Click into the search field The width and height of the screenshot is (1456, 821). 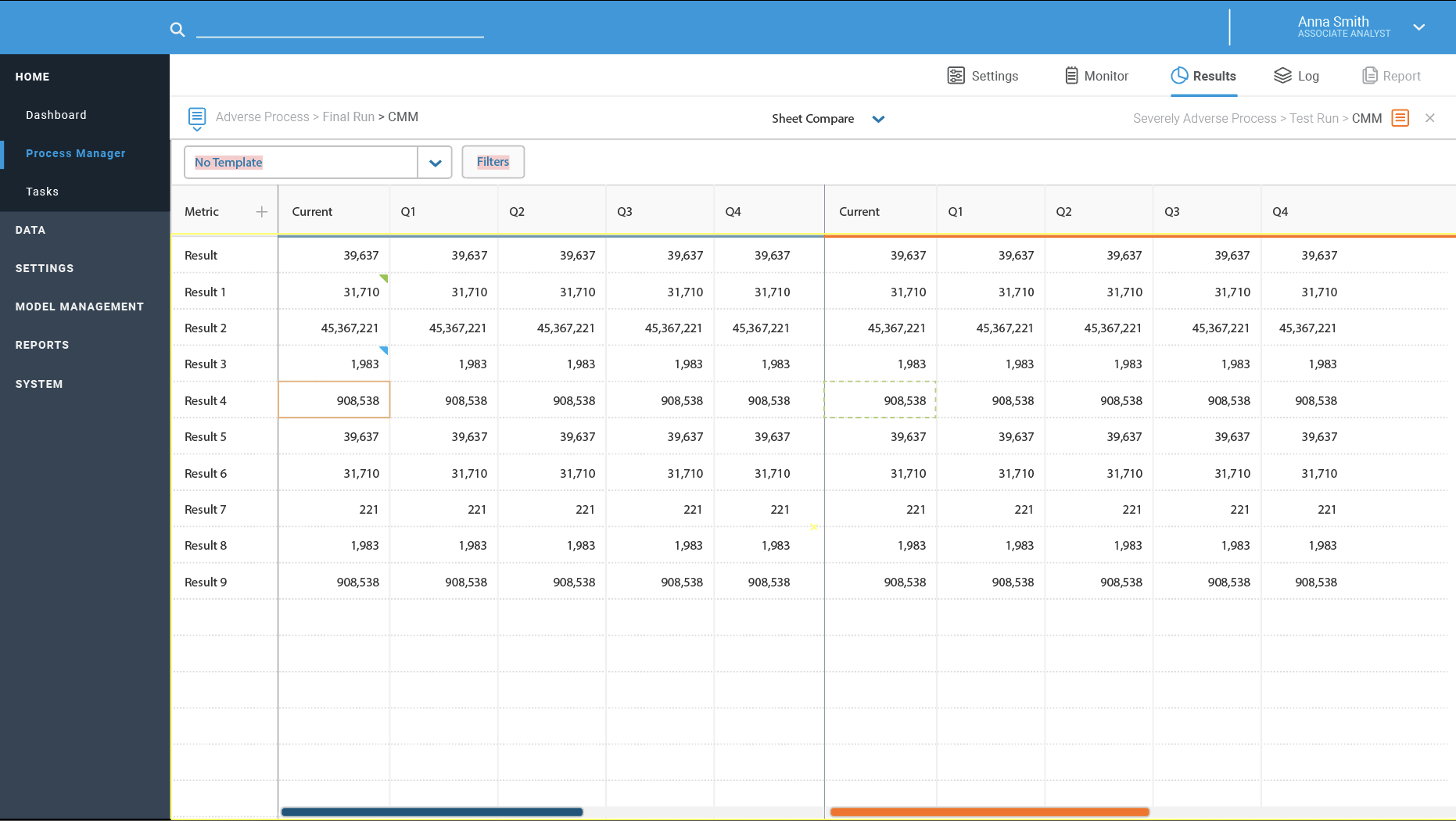click(x=340, y=29)
